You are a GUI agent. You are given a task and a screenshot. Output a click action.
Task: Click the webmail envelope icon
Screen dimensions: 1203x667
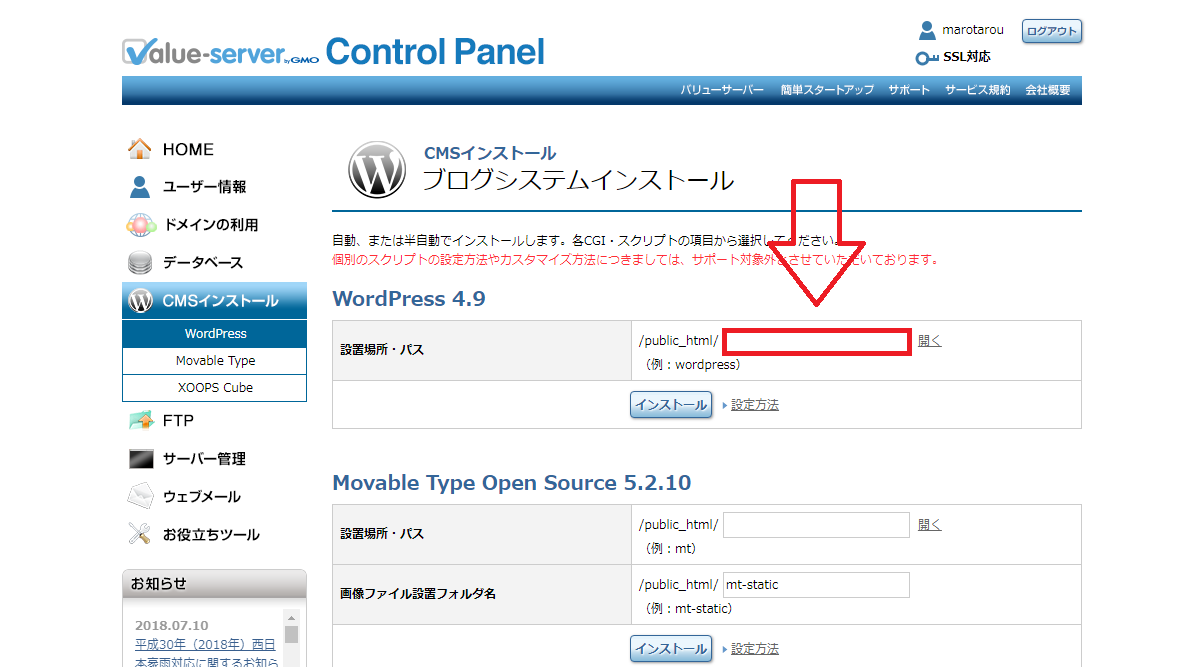(141, 496)
